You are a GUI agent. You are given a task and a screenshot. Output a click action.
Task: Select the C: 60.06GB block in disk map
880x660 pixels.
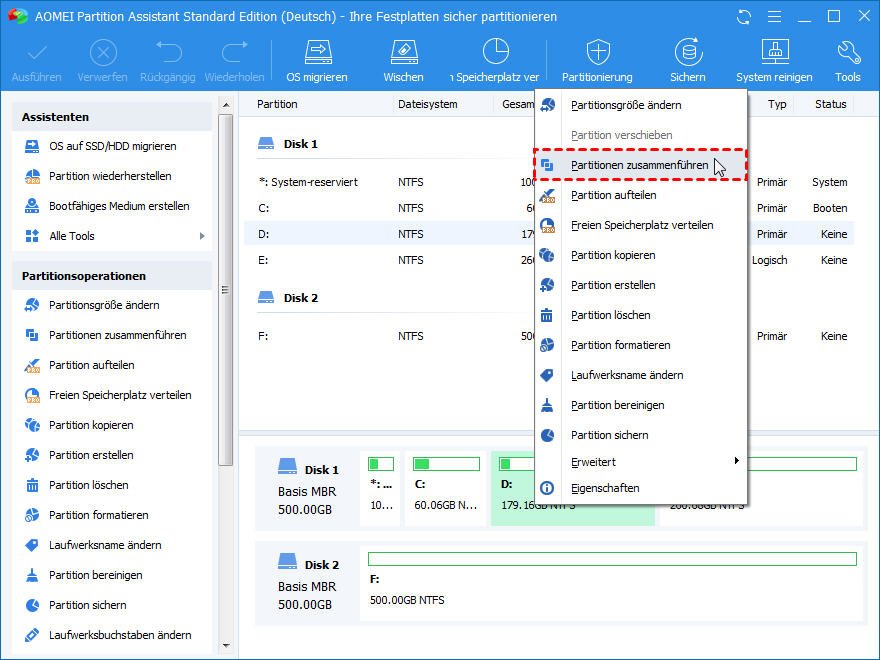(x=446, y=488)
